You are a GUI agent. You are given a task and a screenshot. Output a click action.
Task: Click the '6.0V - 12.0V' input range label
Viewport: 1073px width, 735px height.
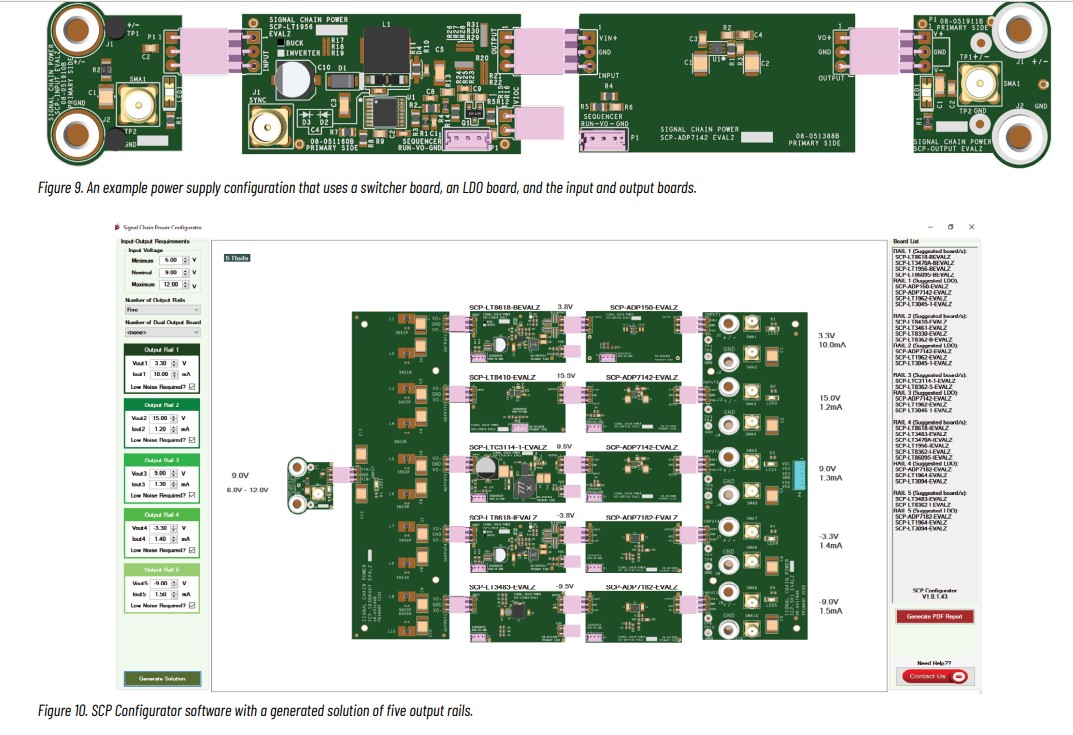[x=248, y=490]
